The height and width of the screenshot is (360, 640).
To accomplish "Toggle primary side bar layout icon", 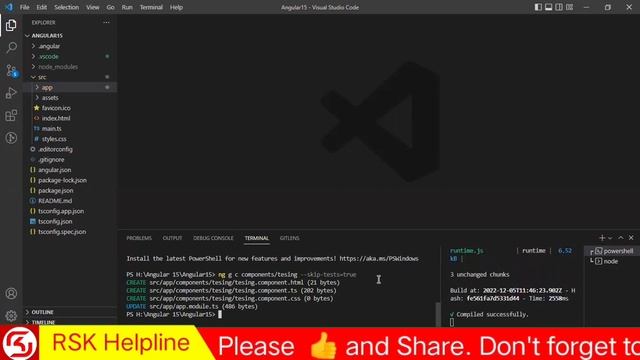I will [x=538, y=7].
